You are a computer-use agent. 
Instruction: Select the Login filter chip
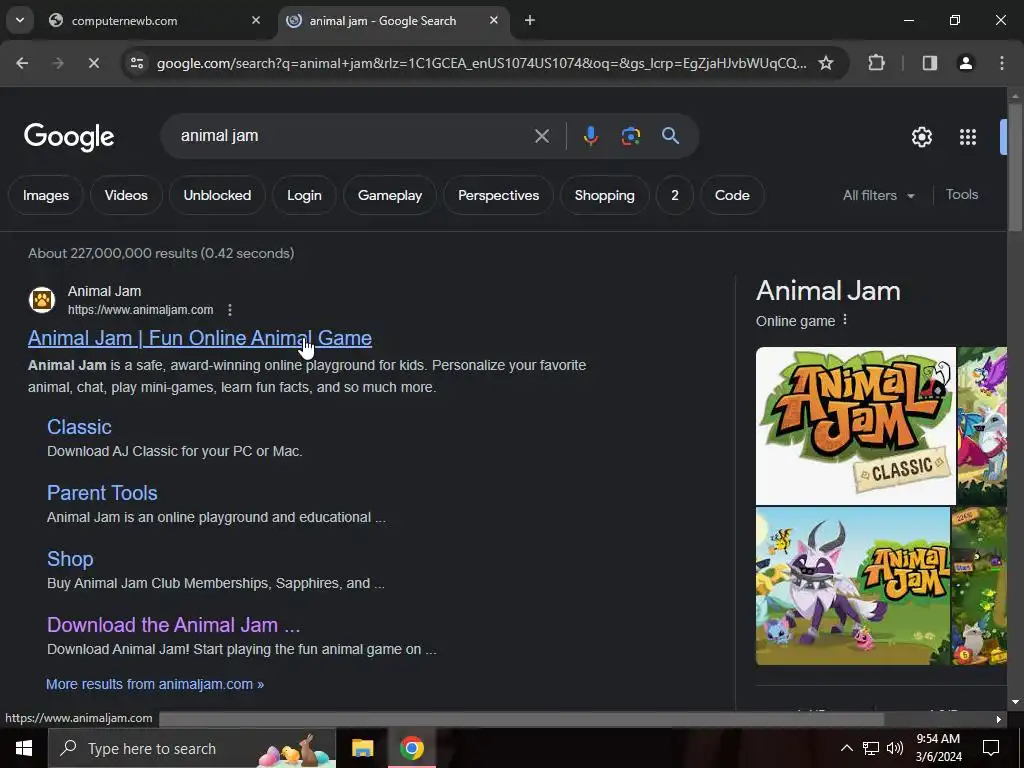click(304, 195)
